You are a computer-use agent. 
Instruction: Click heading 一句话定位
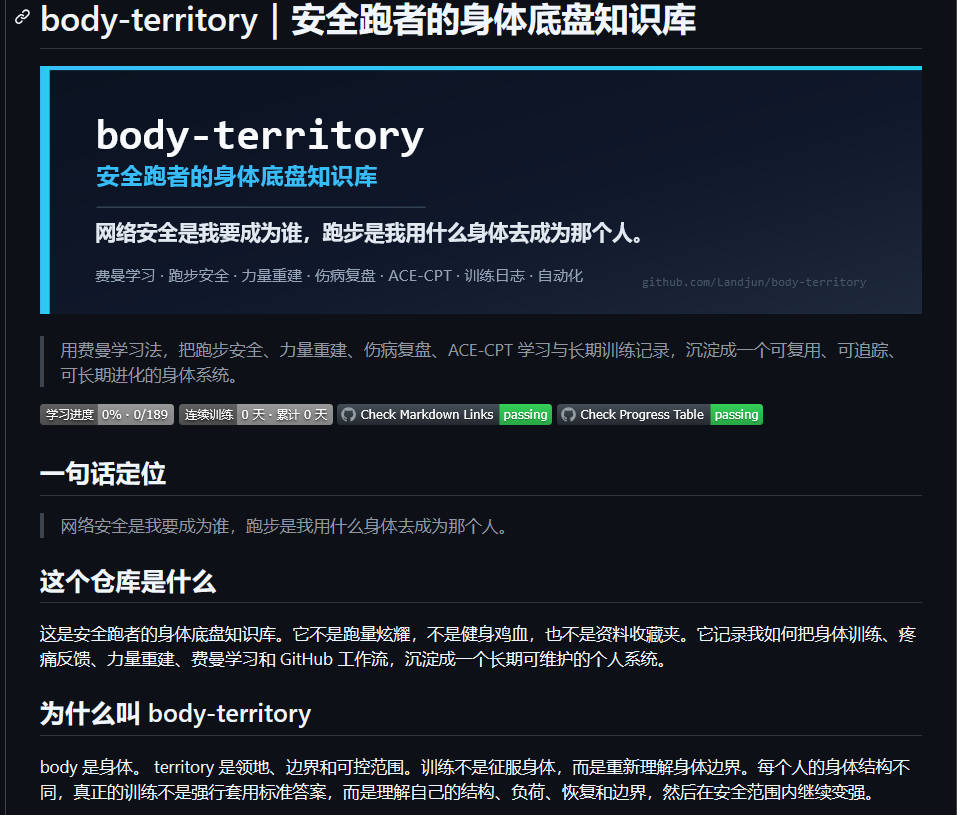point(103,473)
